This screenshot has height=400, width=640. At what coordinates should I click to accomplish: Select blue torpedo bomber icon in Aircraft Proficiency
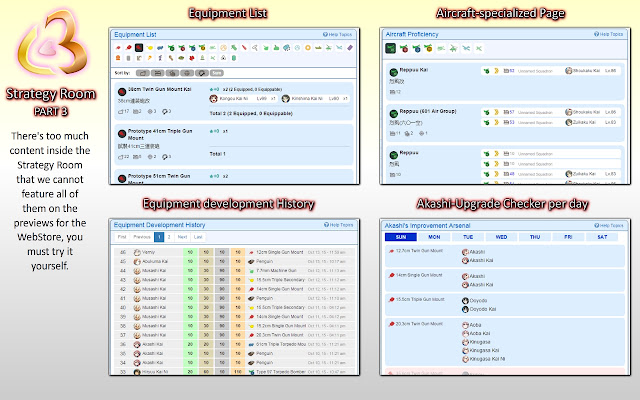(x=416, y=49)
